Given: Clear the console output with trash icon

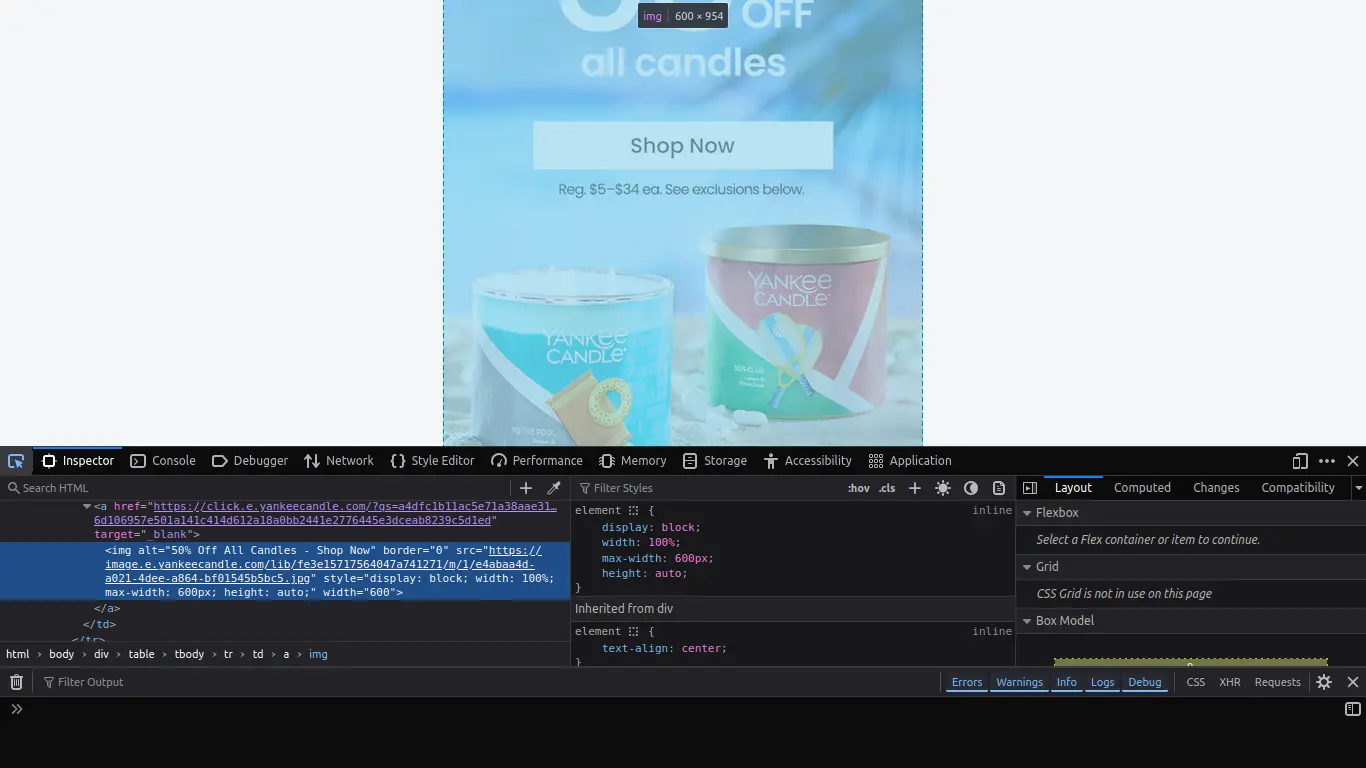Looking at the screenshot, I should [16, 682].
